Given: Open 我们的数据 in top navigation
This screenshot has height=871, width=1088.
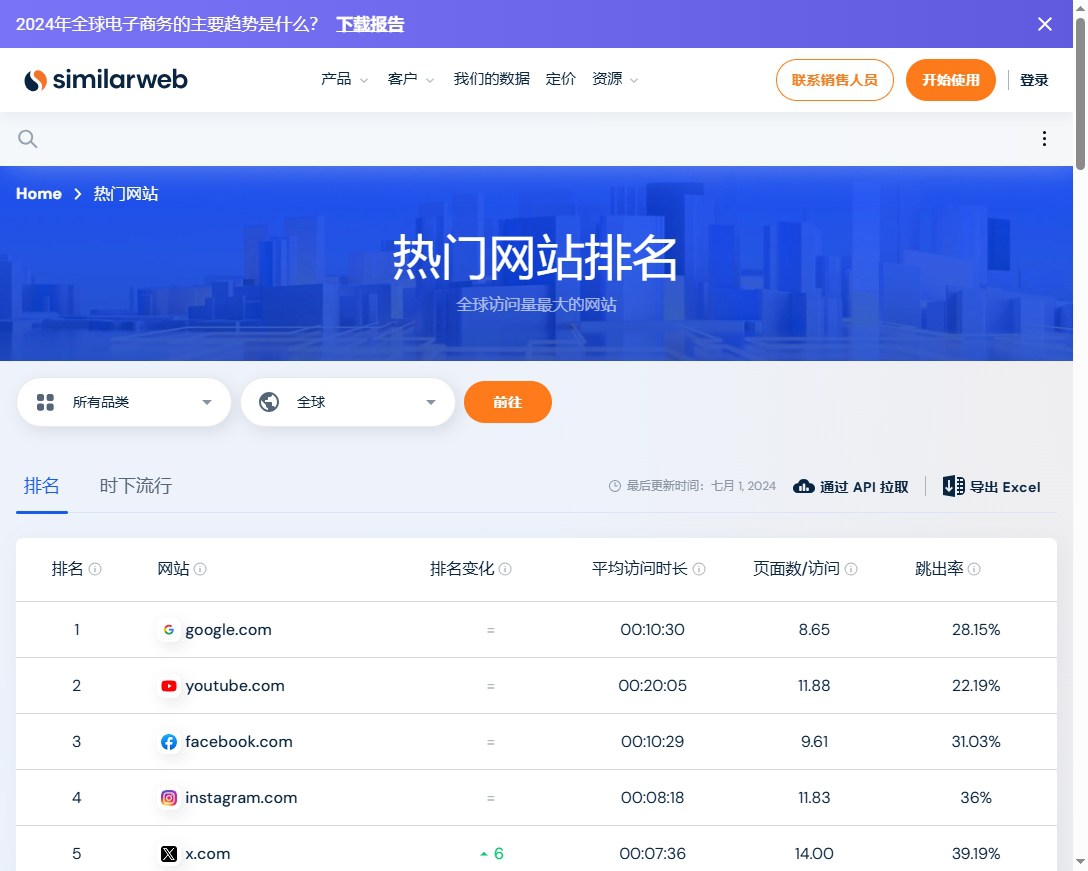Looking at the screenshot, I should pyautogui.click(x=491, y=79).
